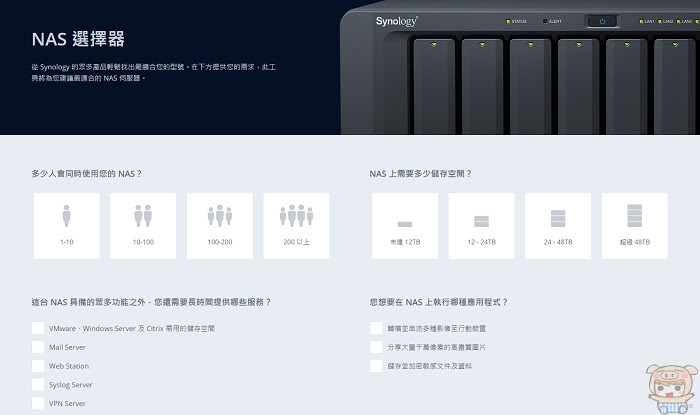Enable the VPN Server checkbox
Image resolution: width=700 pixels, height=415 pixels.
38,403
